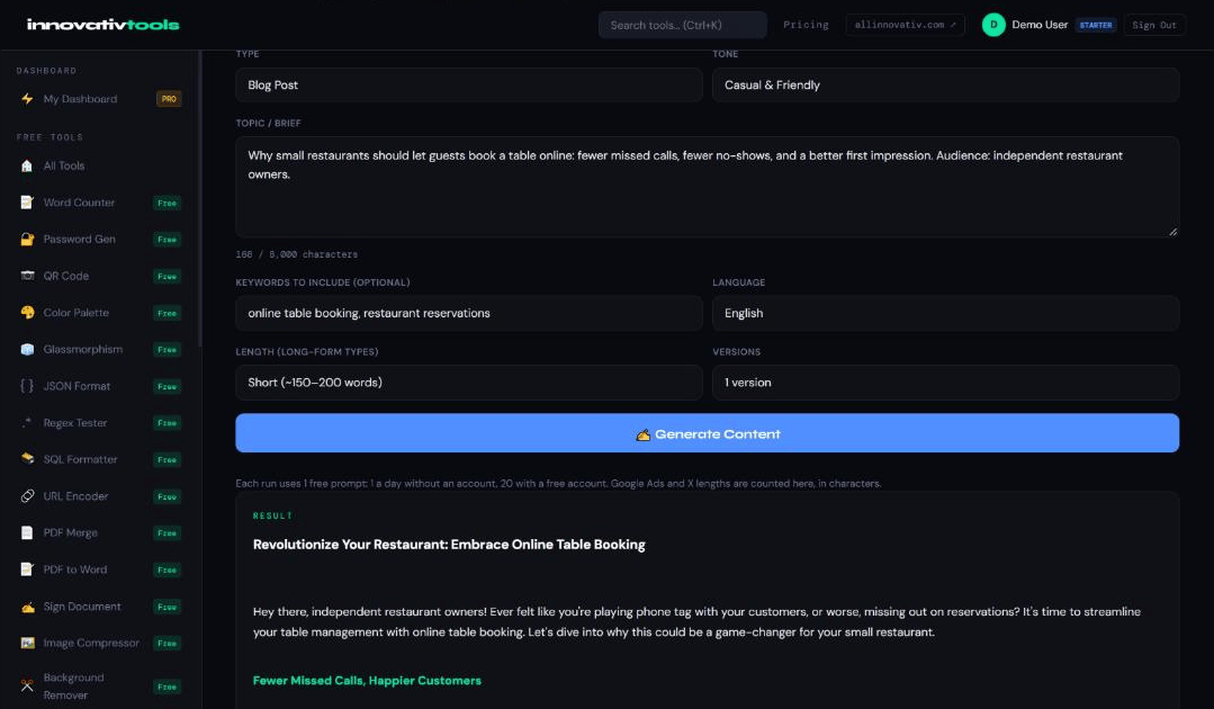Click the URL Encoder link icon
Image resolution: width=1214 pixels, height=709 pixels.
(x=27, y=496)
